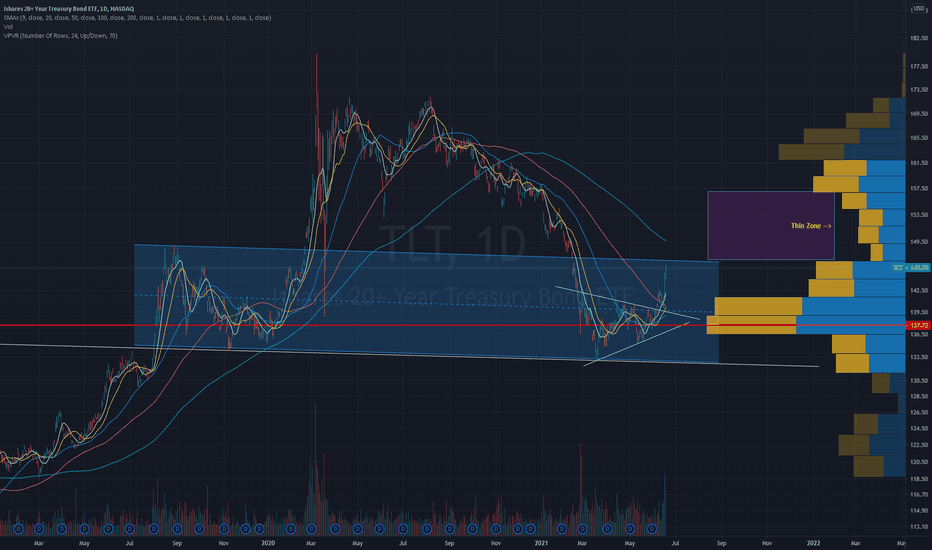This screenshot has width=932, height=550.
Task: Click the 149.50 price axis label
Action: (919, 242)
